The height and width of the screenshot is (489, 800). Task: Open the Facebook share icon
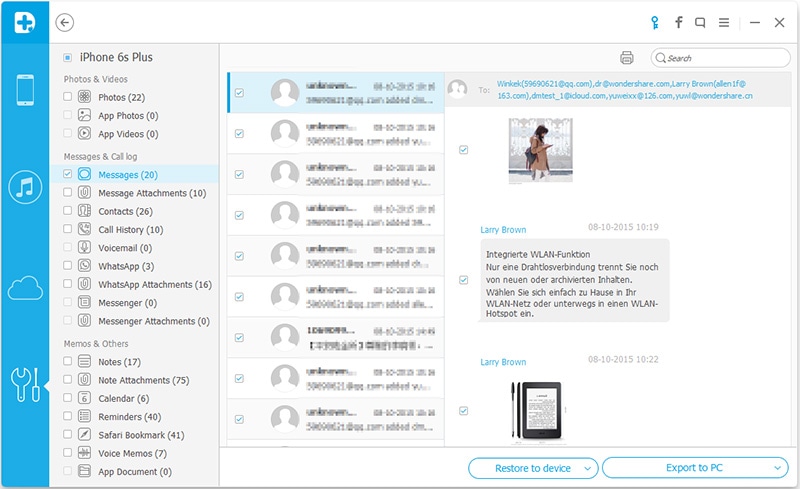click(x=679, y=22)
